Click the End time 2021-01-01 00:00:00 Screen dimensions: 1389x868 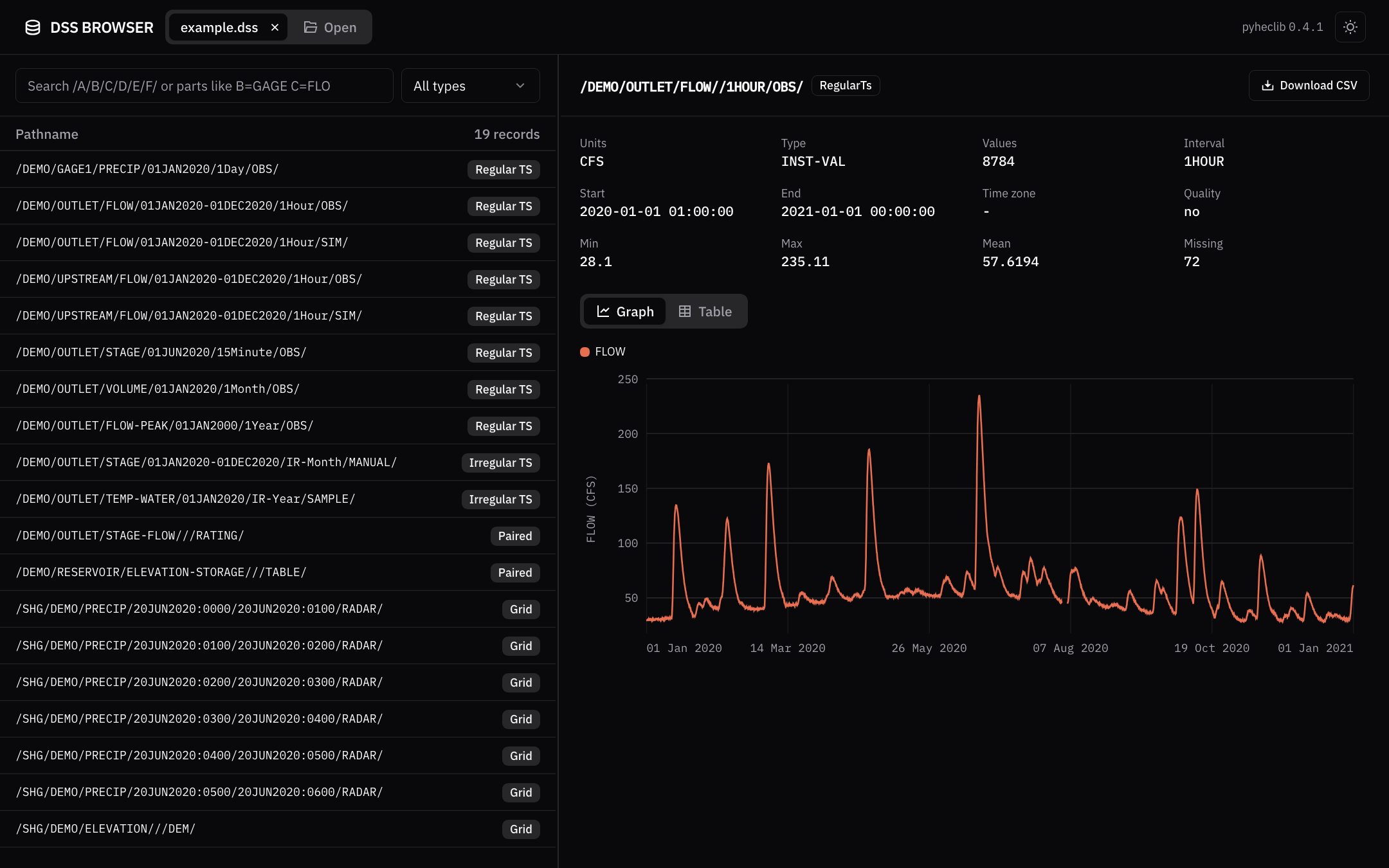point(858,212)
